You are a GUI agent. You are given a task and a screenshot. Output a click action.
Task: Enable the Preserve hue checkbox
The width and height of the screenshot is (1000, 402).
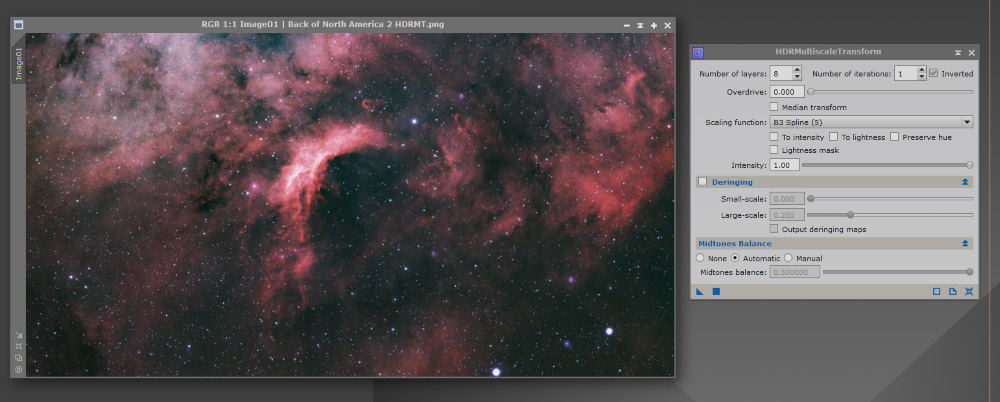click(894, 137)
